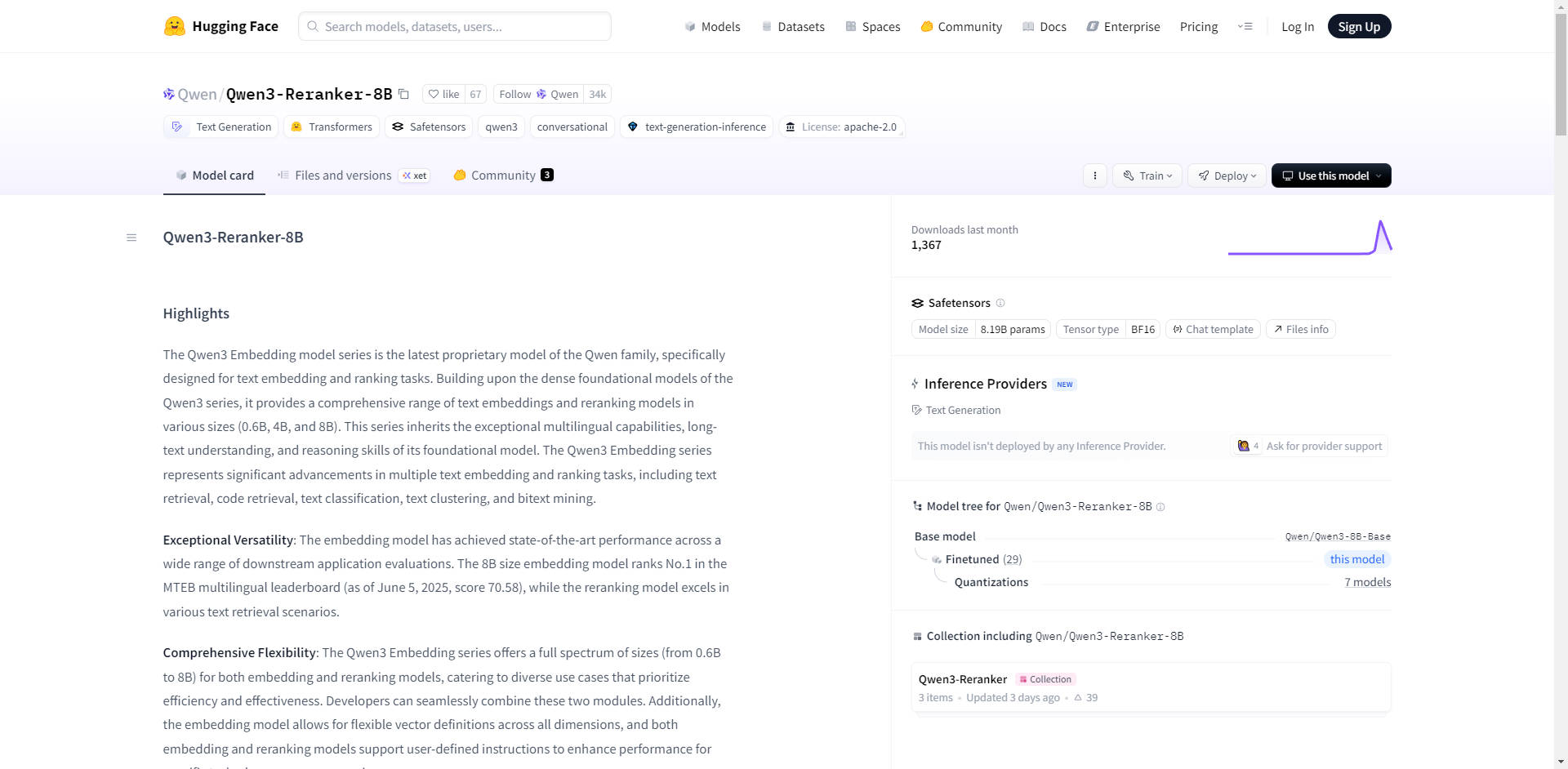The image size is (1568, 769).
Task: Like the Qwen3-Reranker-8B model
Action: click(x=444, y=94)
